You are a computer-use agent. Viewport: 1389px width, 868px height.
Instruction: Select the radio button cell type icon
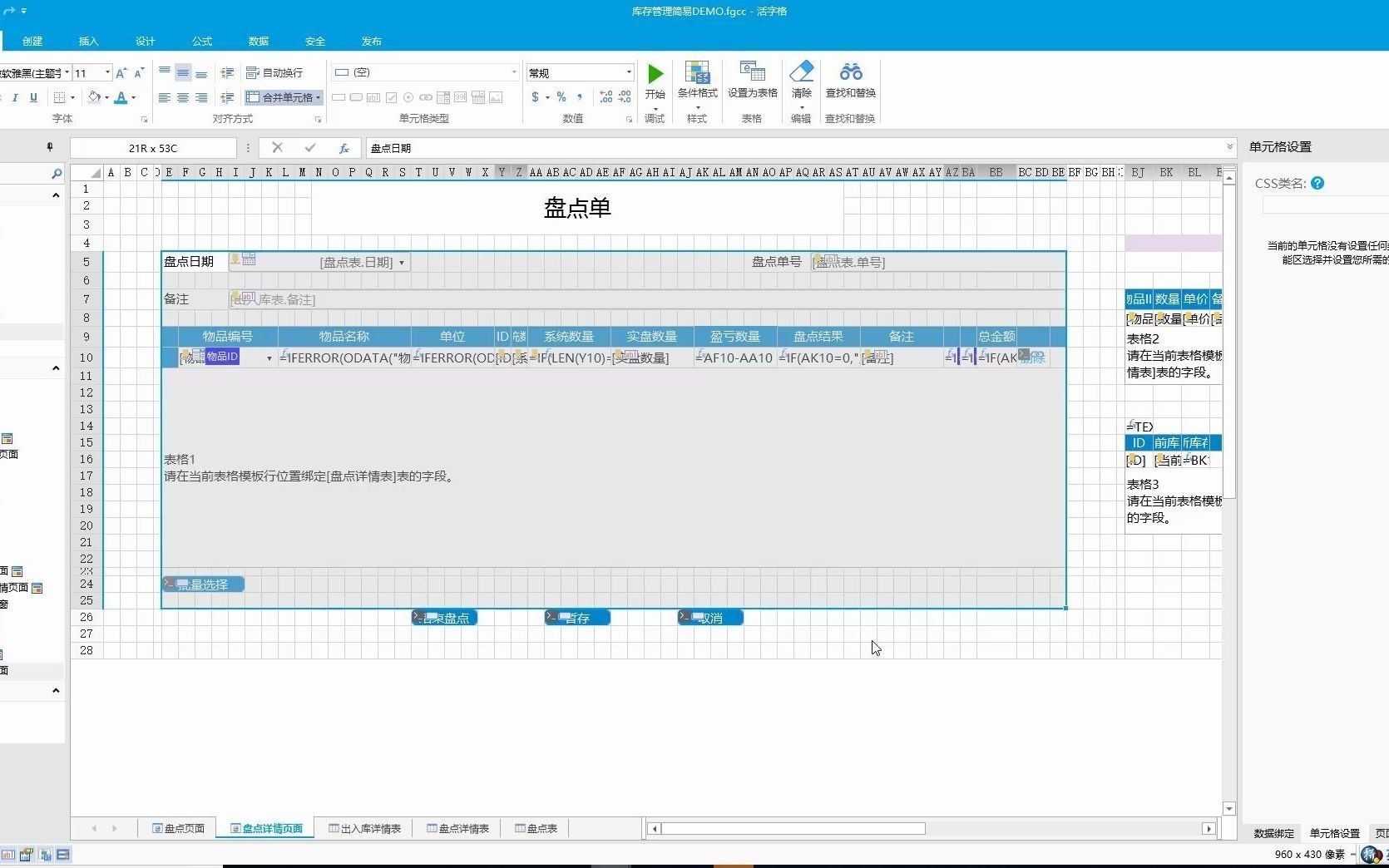[x=408, y=97]
